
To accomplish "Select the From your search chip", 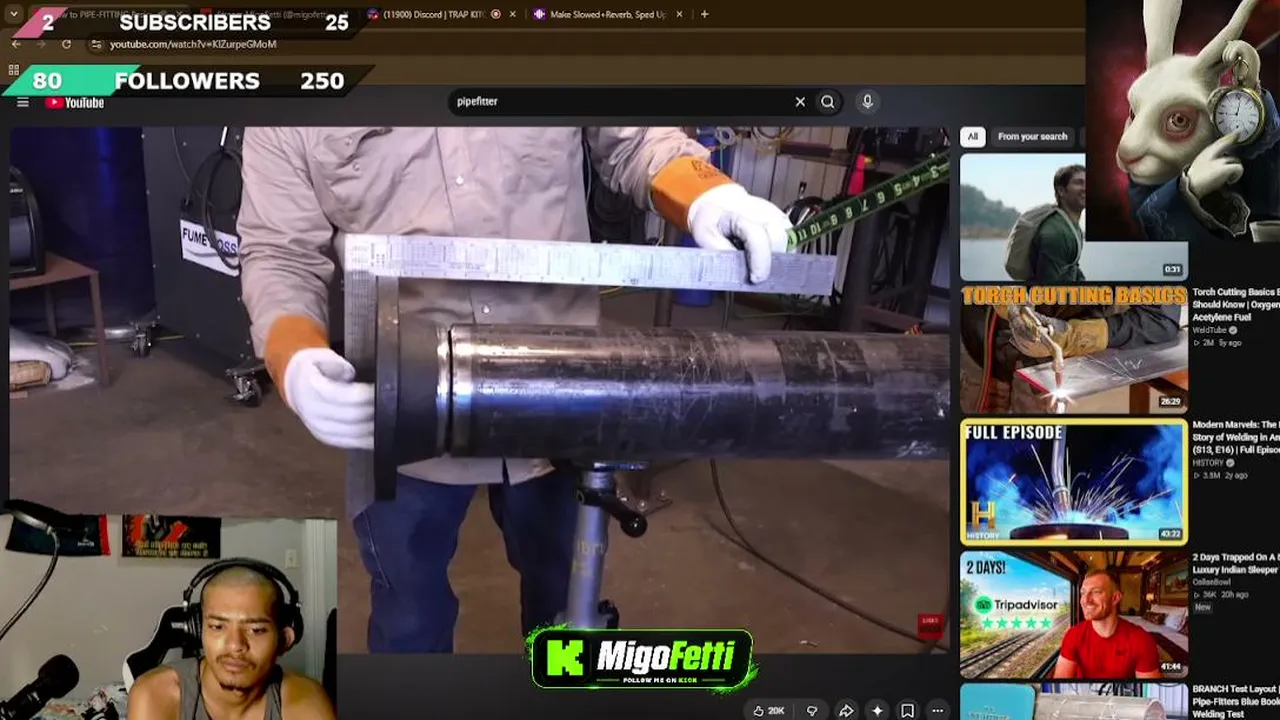I will point(1033,136).
